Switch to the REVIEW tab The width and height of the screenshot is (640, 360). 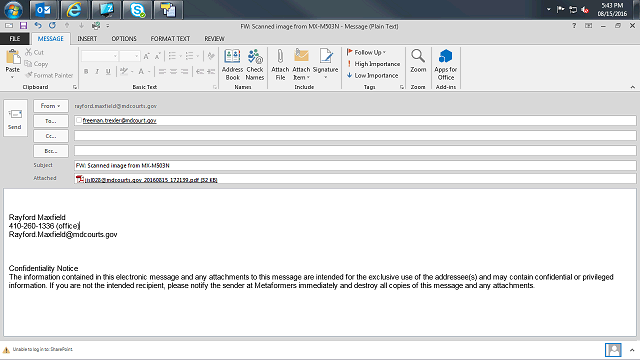click(x=214, y=39)
